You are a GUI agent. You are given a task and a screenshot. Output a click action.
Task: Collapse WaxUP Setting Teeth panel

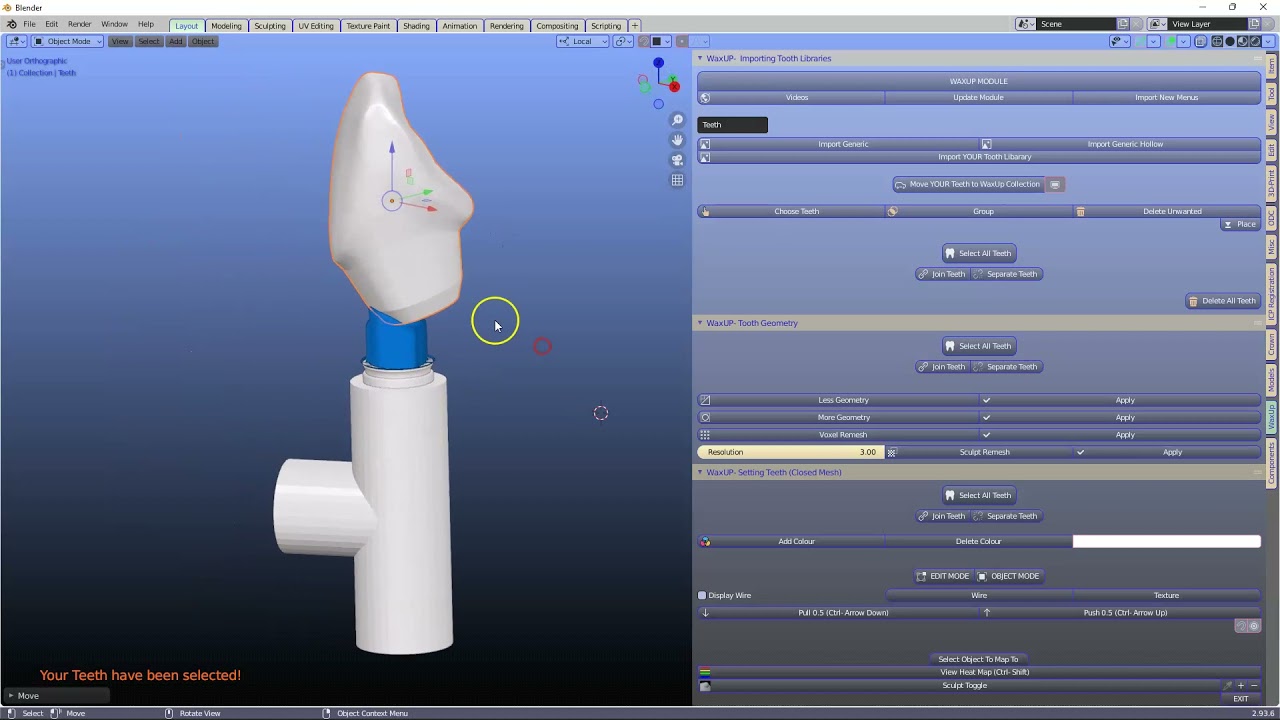click(x=700, y=472)
